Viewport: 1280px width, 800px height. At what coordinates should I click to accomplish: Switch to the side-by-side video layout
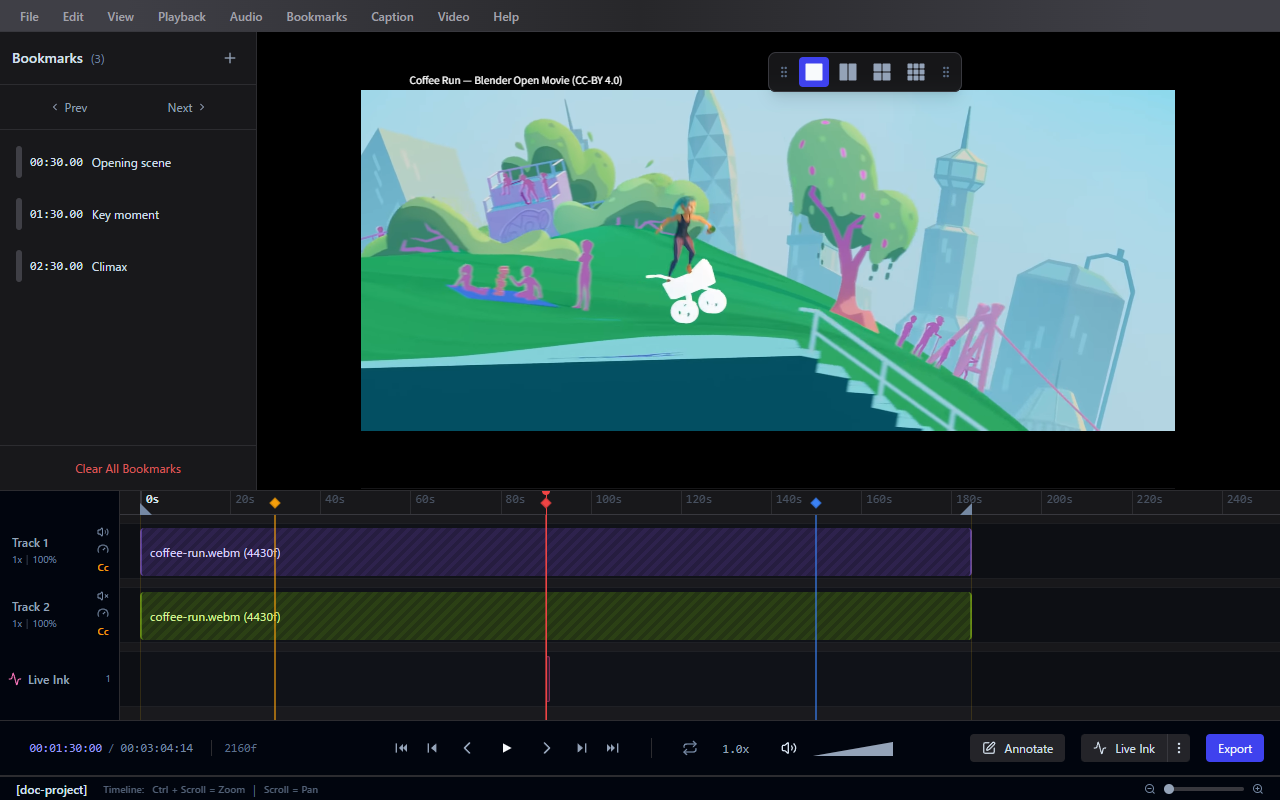click(x=847, y=71)
